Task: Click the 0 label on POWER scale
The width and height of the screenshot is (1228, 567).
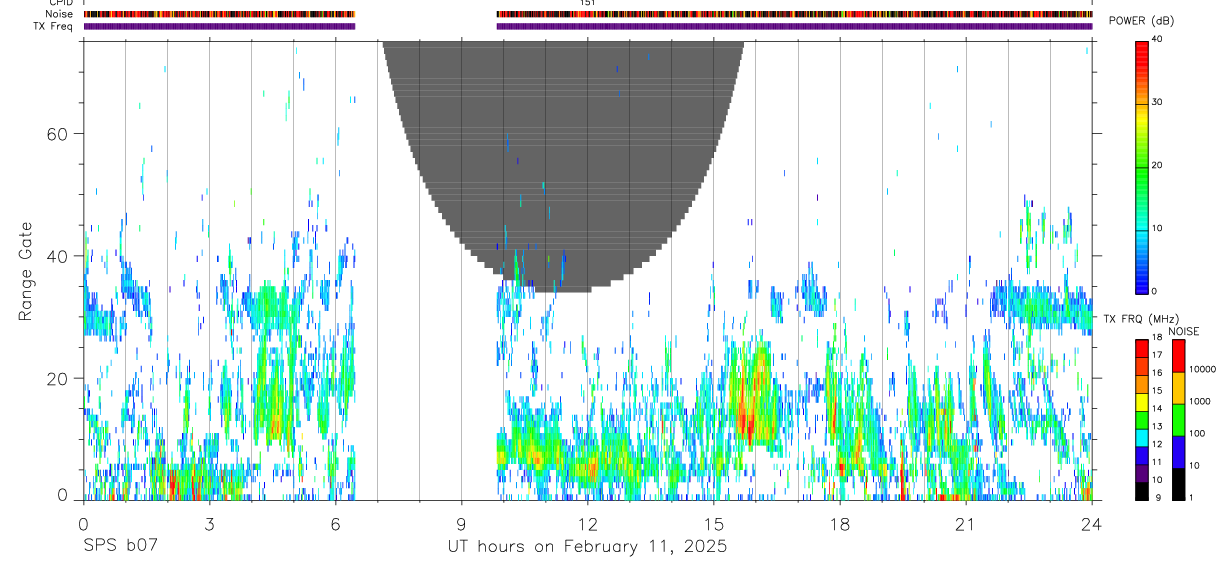Action: (x=1155, y=292)
